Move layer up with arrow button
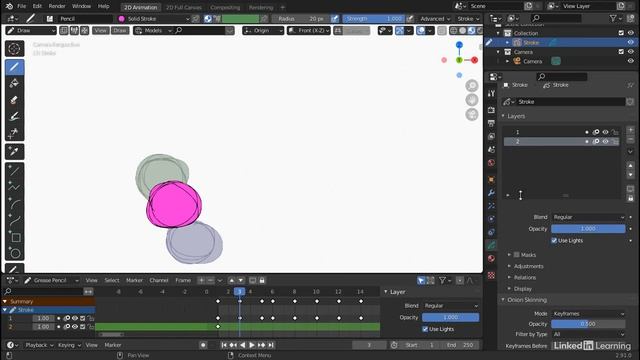The width and height of the screenshot is (640, 360). tap(631, 166)
